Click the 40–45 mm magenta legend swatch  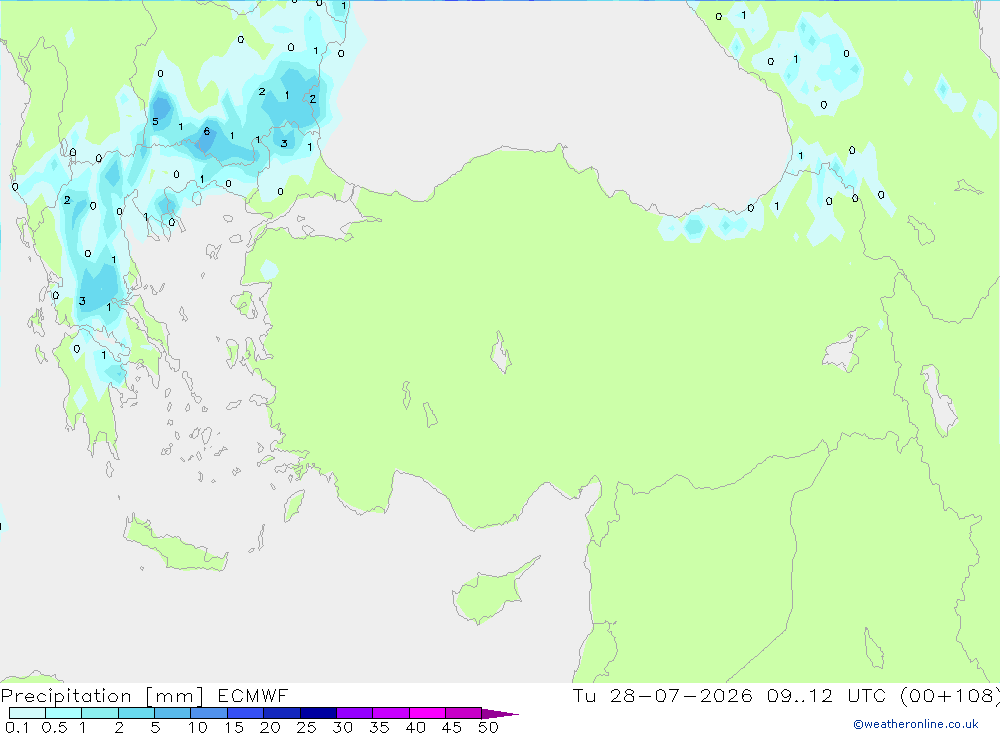427,713
